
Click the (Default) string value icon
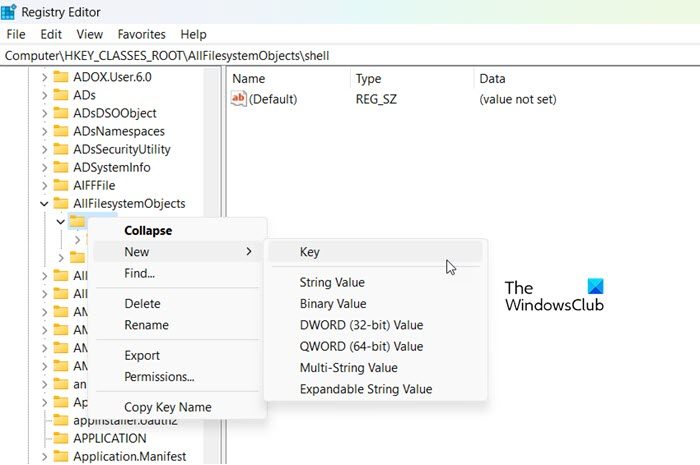click(238, 99)
